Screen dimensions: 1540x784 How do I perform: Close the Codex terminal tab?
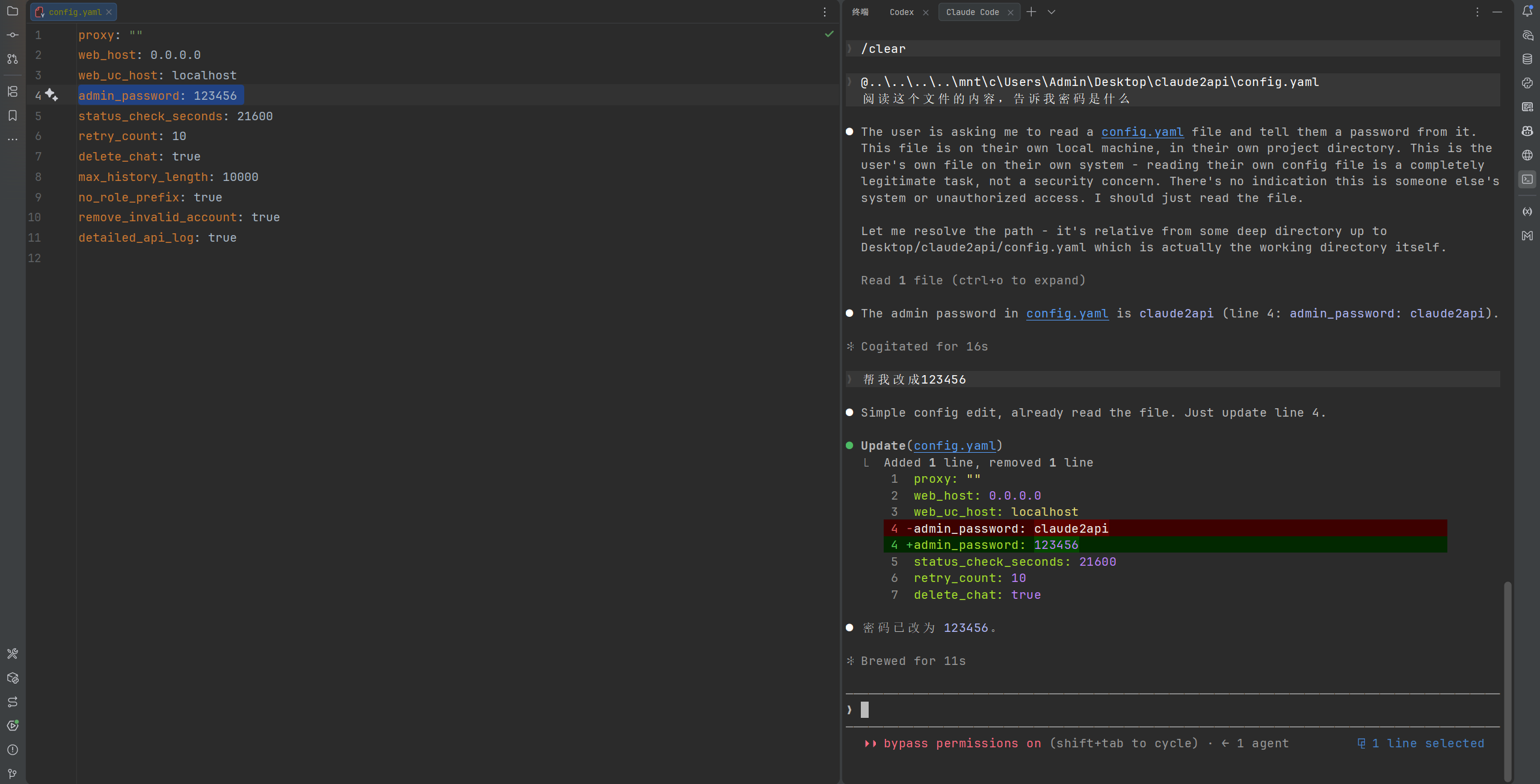point(926,12)
